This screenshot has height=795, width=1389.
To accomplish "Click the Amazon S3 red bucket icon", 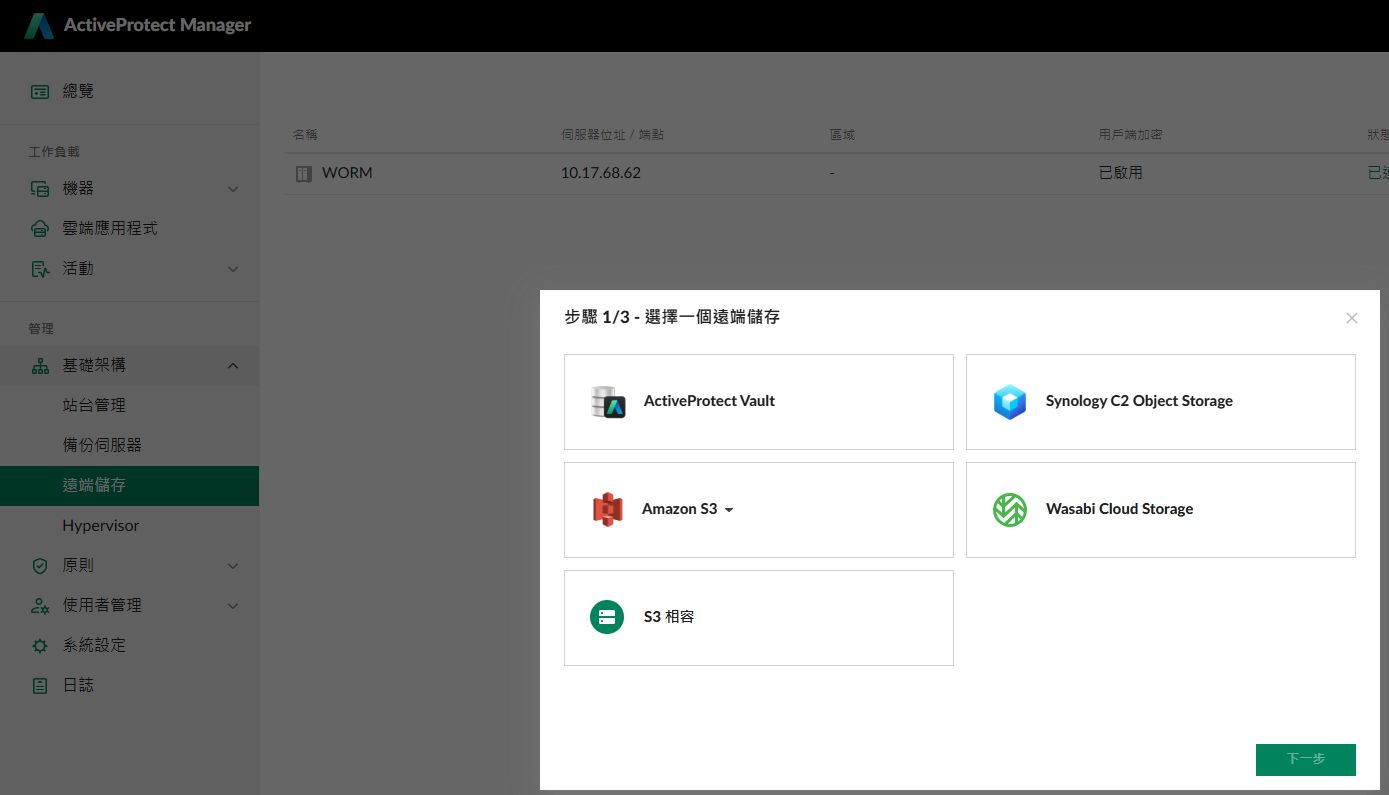I will (x=607, y=510).
